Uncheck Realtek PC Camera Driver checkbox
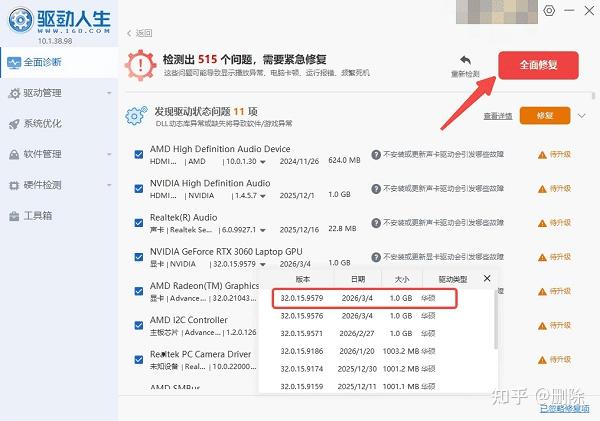 [x=139, y=359]
